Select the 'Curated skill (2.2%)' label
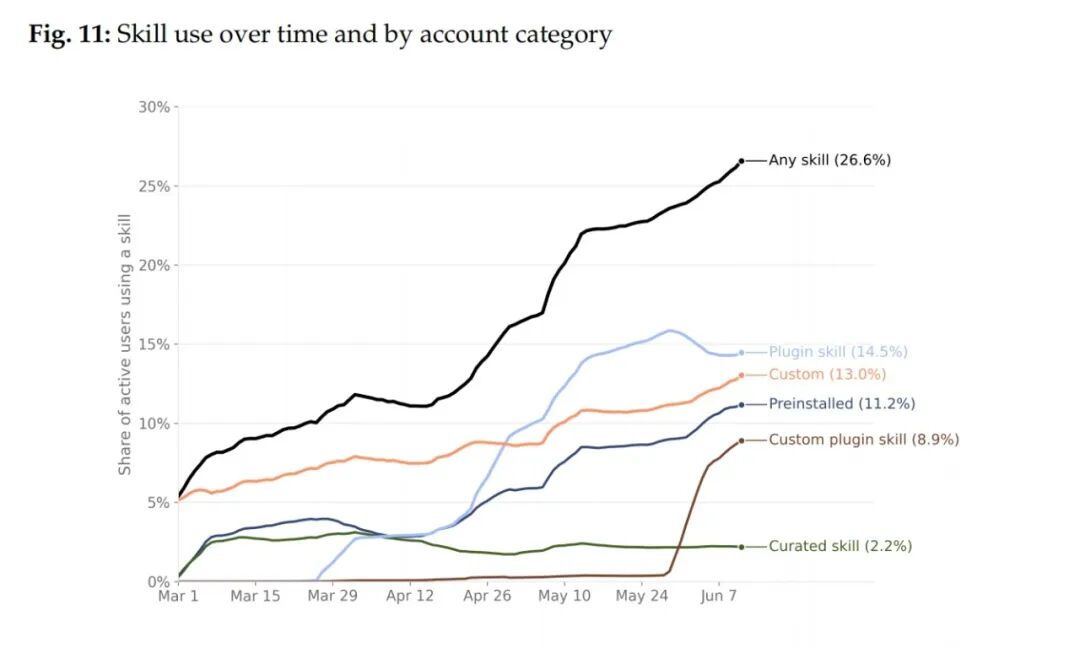 tap(840, 546)
